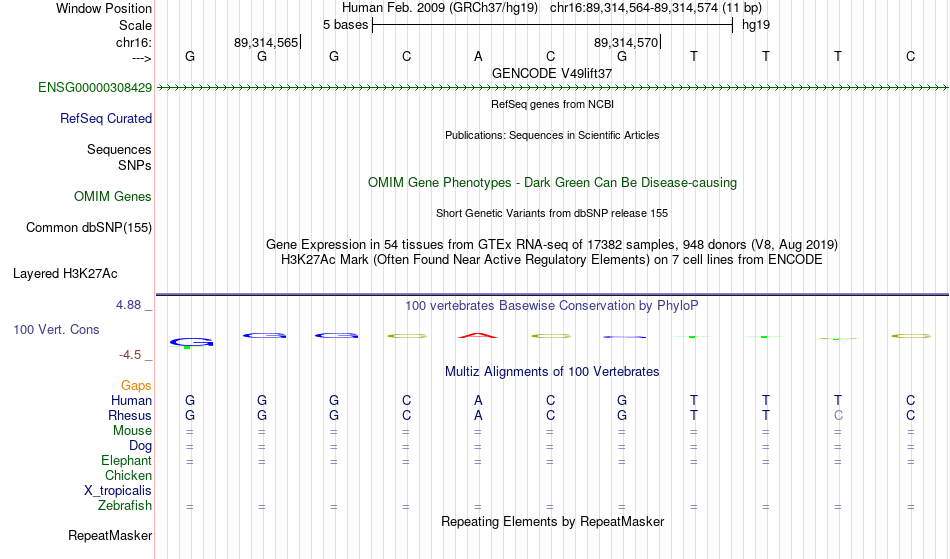Click the base A in the reference sequence row

pyautogui.click(x=478, y=57)
